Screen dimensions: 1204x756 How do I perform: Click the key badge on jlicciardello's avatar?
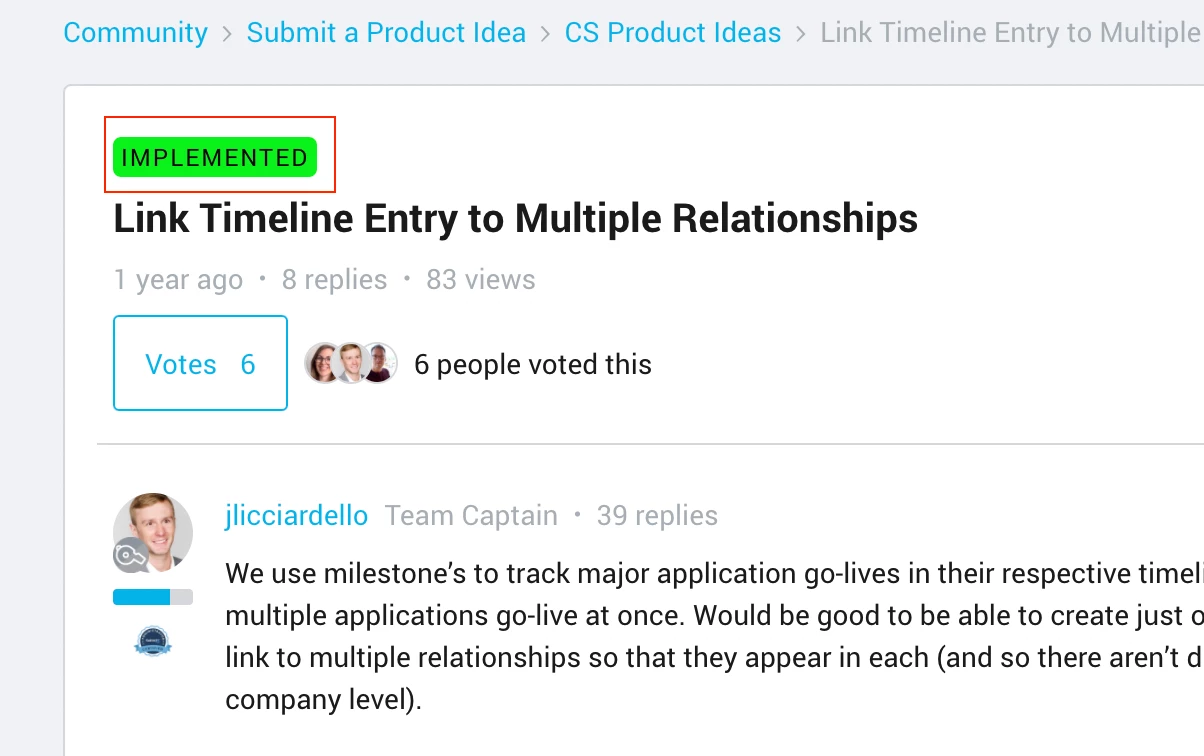click(x=131, y=555)
